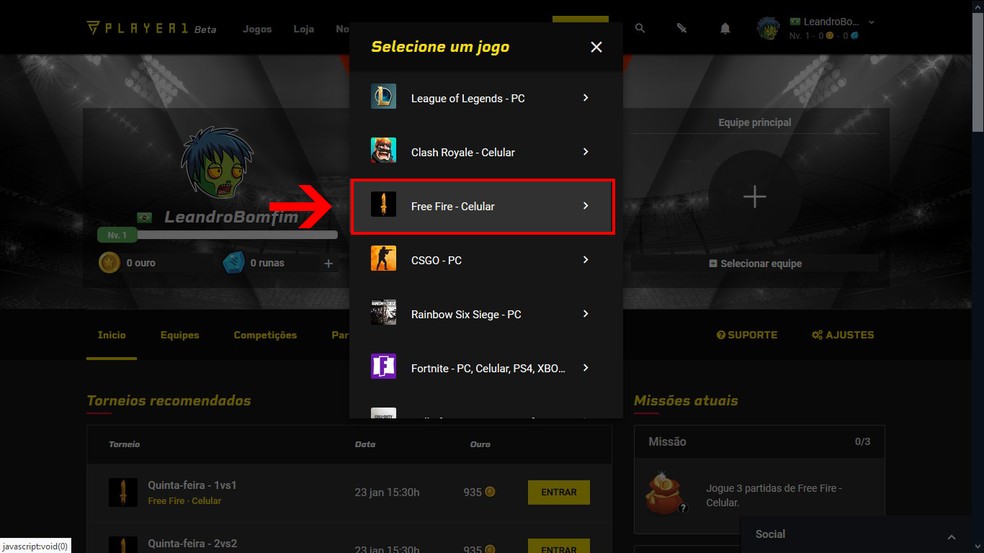
Task: Click the header user avatar
Action: [768, 28]
